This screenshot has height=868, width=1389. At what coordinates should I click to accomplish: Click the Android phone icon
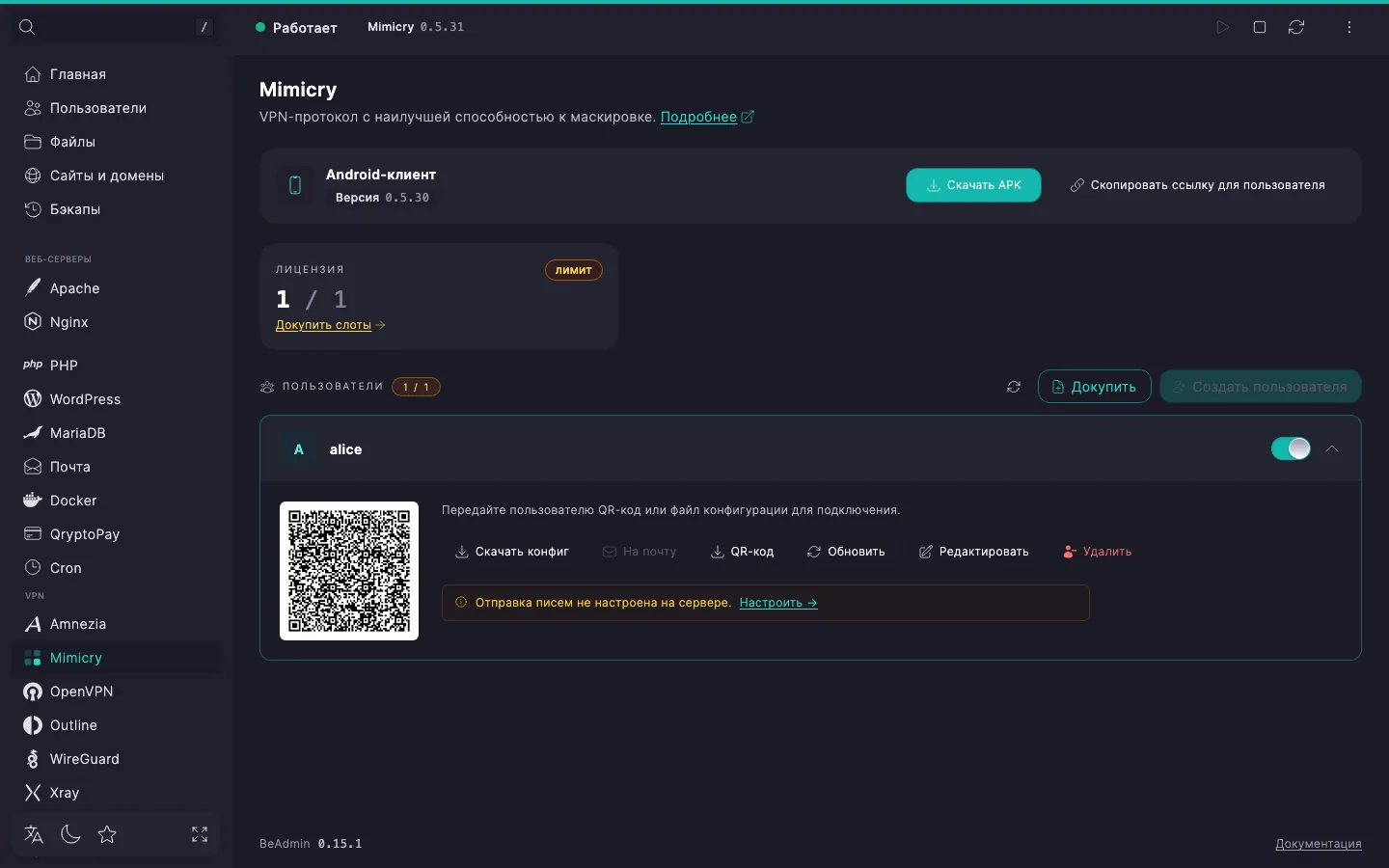(295, 185)
